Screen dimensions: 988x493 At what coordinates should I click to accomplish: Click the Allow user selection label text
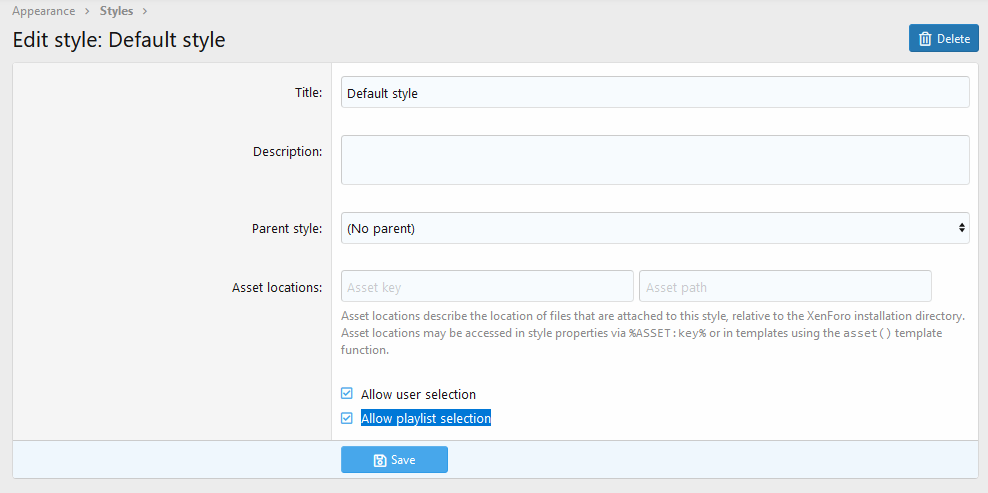[418, 395]
